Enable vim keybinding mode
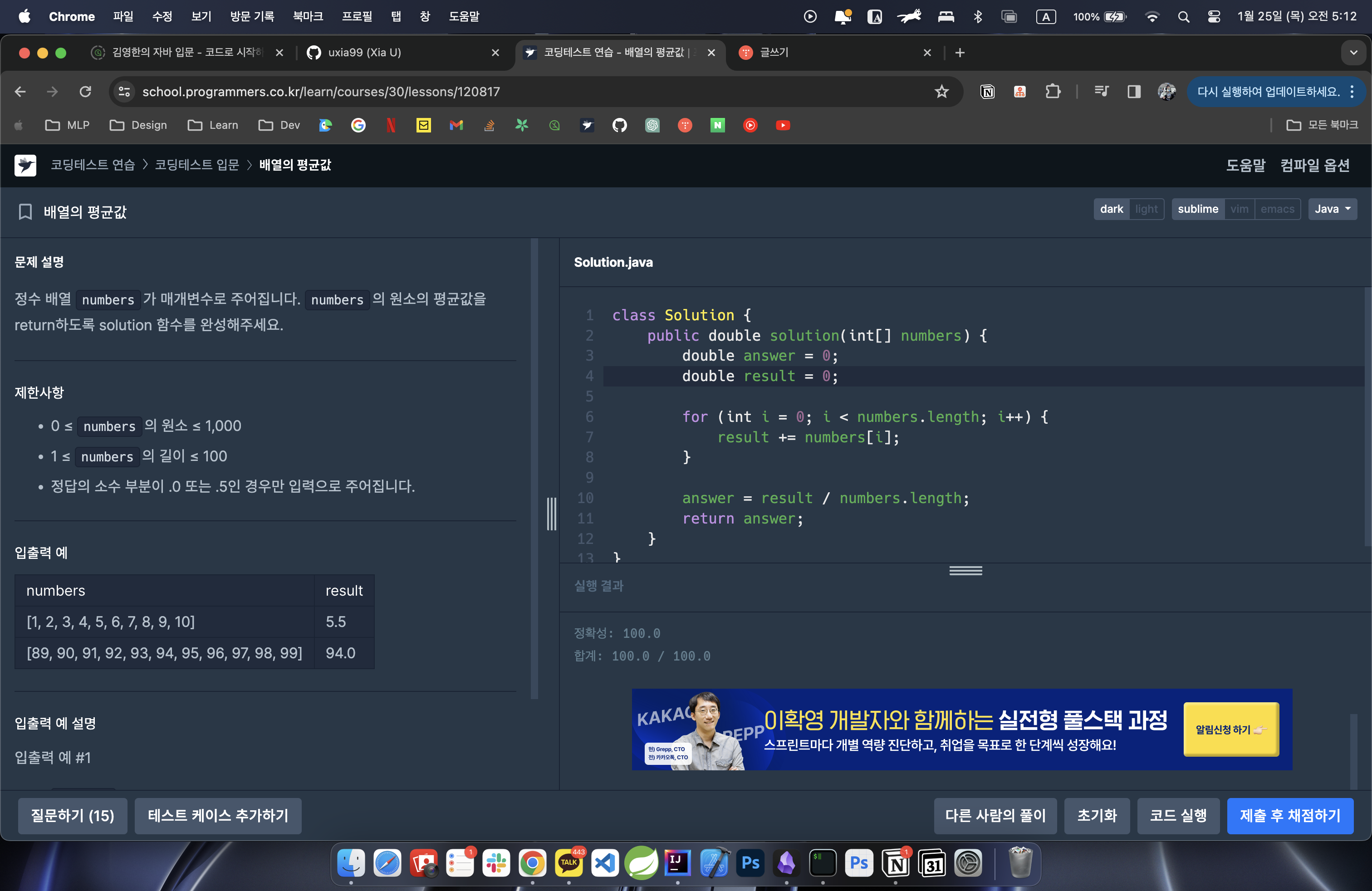Image resolution: width=1372 pixels, height=891 pixels. [x=1239, y=209]
